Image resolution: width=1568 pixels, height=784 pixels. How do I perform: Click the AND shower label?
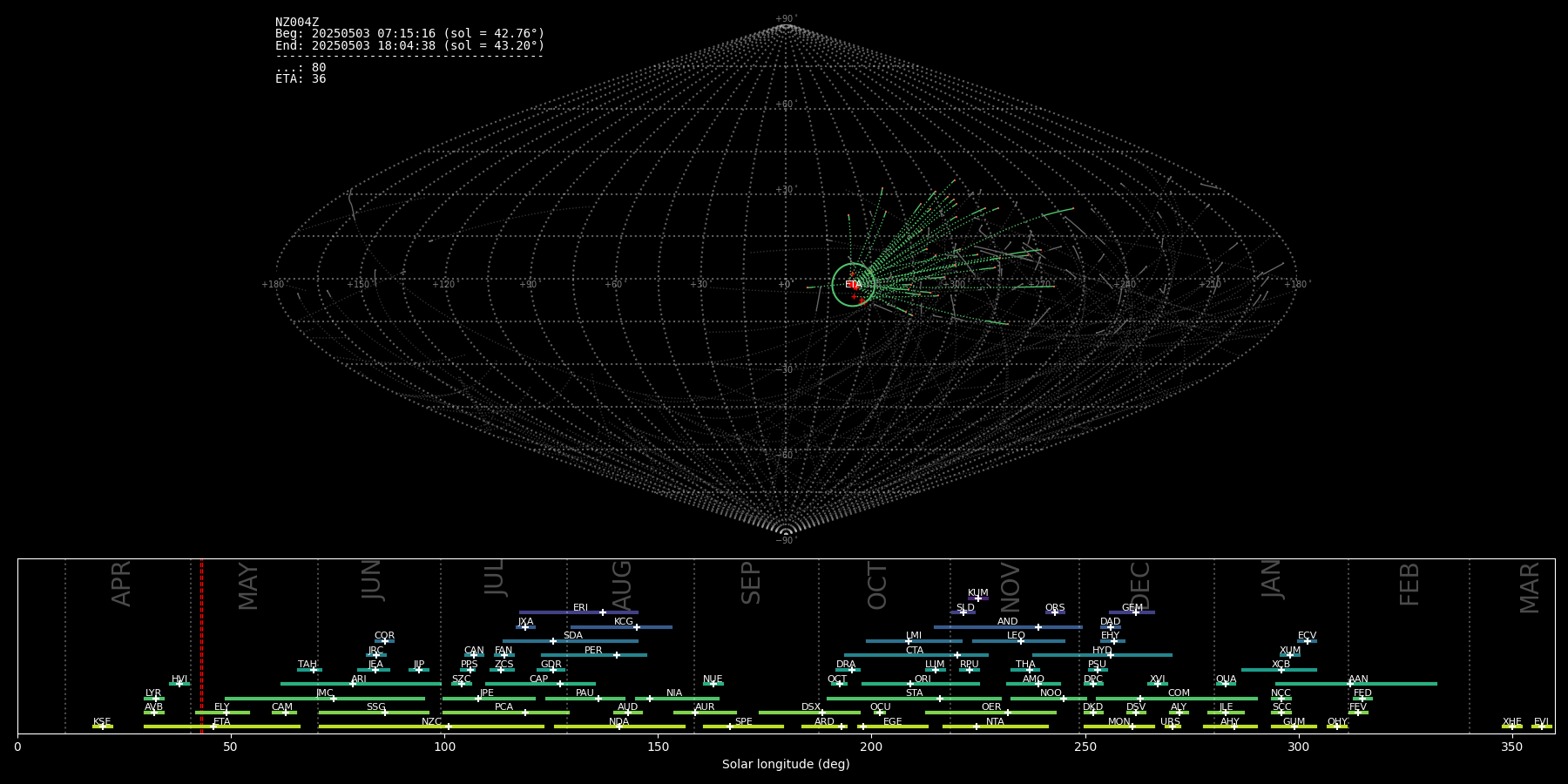click(x=1007, y=622)
